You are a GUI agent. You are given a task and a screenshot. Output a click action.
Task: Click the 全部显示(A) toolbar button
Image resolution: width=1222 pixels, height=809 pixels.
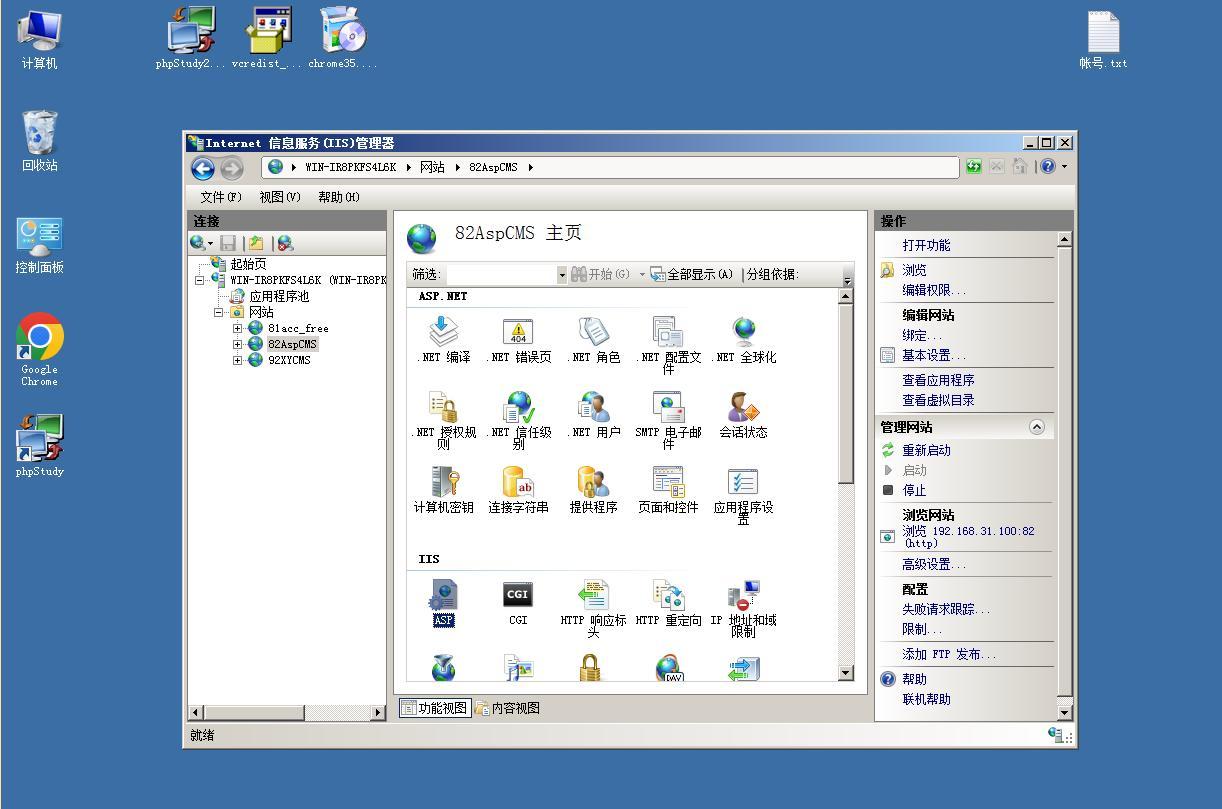pyautogui.click(x=691, y=275)
